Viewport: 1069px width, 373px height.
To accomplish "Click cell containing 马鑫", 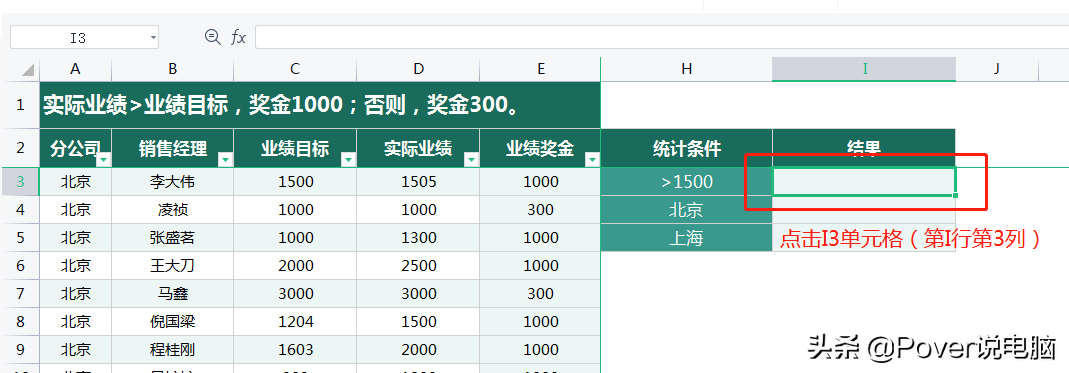I will pyautogui.click(x=172, y=294).
